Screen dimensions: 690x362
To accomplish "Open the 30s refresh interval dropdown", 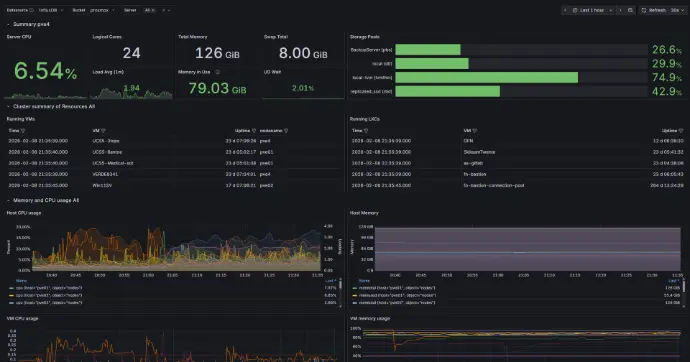I will click(678, 10).
